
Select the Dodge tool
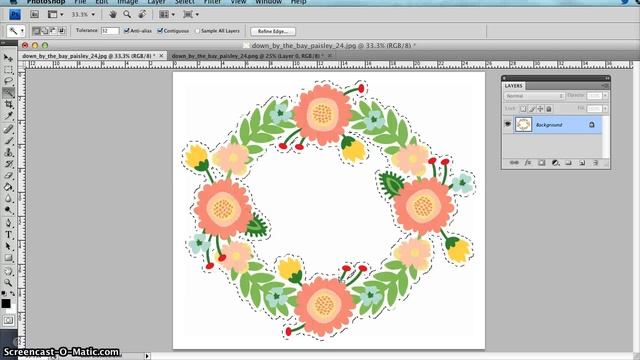[x=8, y=210]
